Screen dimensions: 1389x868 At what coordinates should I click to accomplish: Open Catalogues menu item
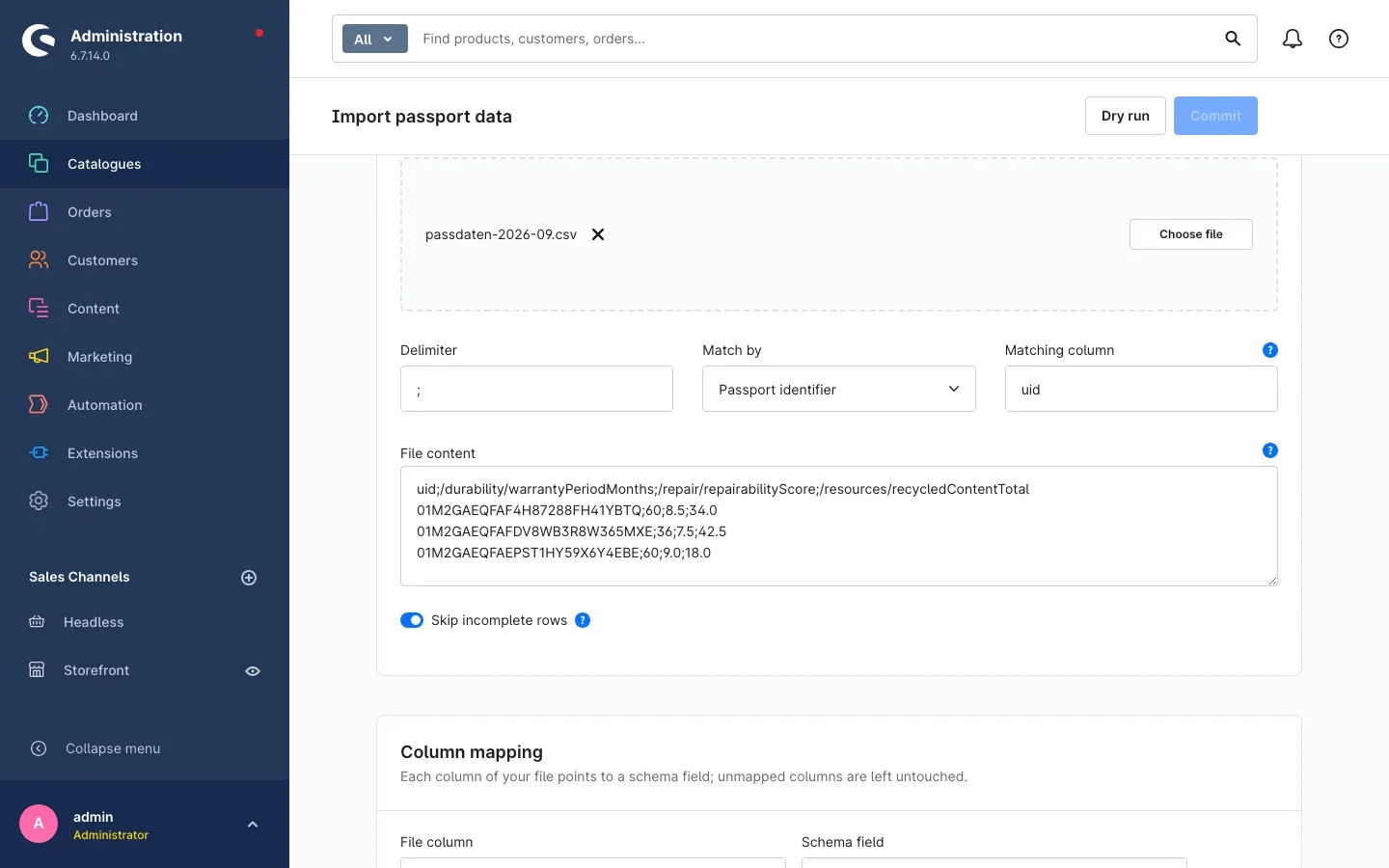145,164
